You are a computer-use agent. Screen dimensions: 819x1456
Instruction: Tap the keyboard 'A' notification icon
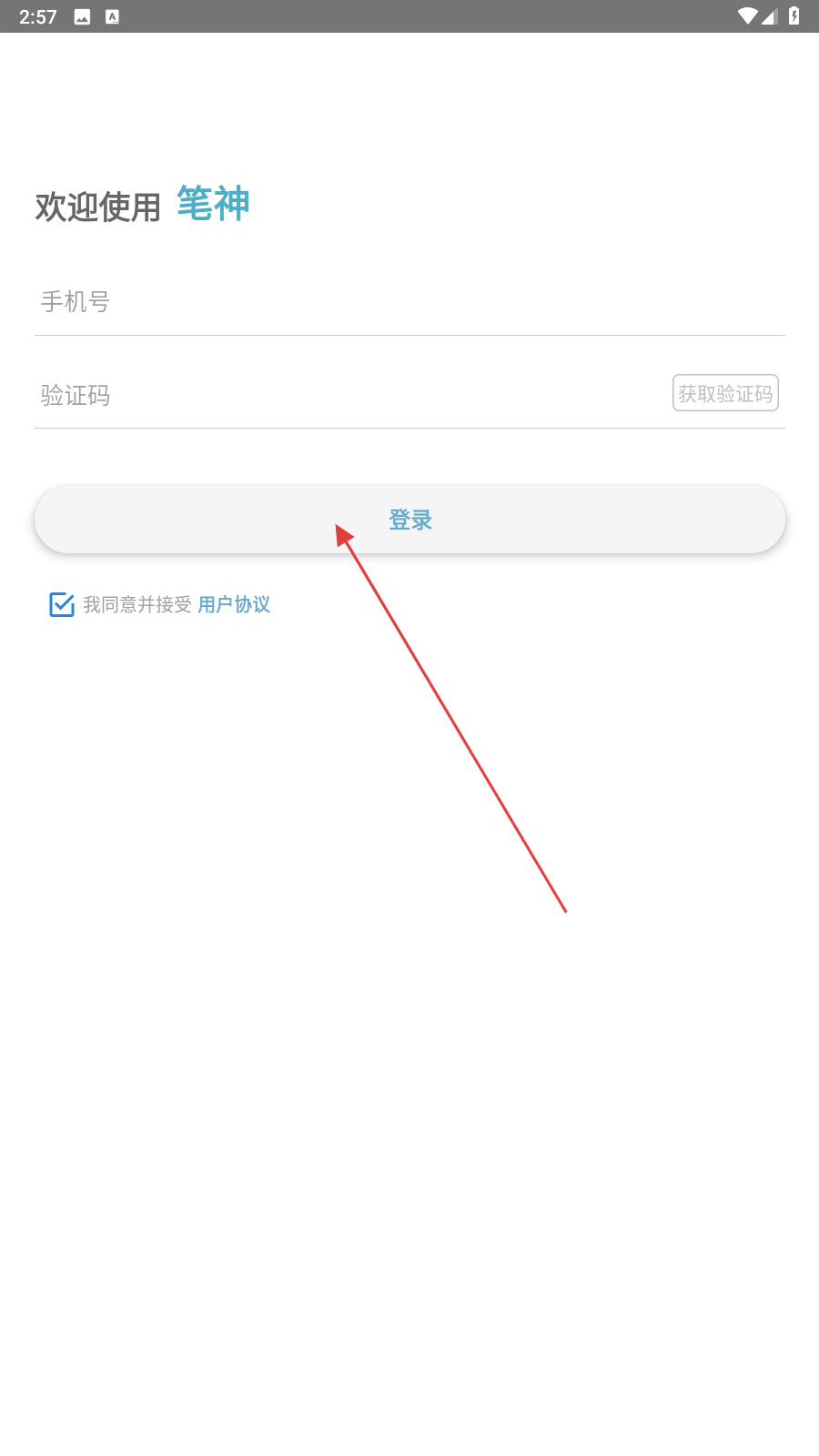[112, 16]
